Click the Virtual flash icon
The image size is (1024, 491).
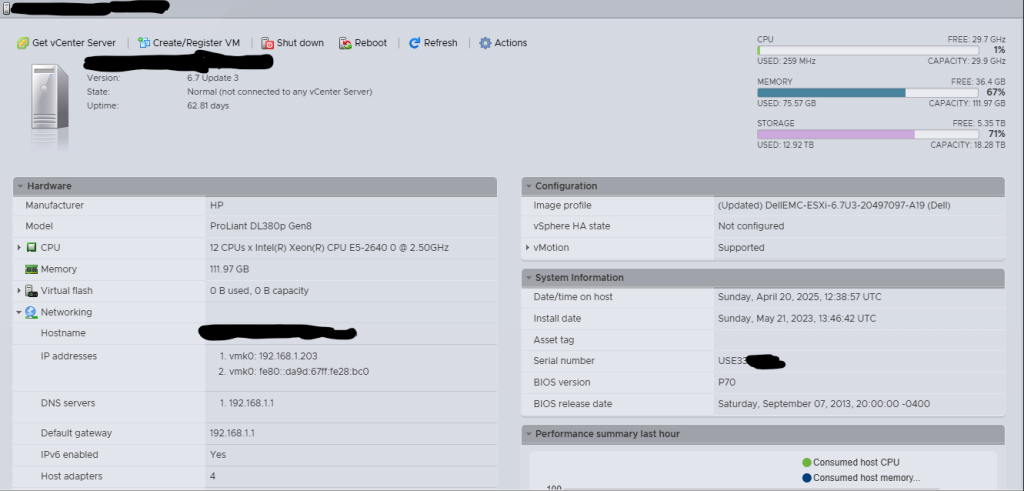(31, 291)
